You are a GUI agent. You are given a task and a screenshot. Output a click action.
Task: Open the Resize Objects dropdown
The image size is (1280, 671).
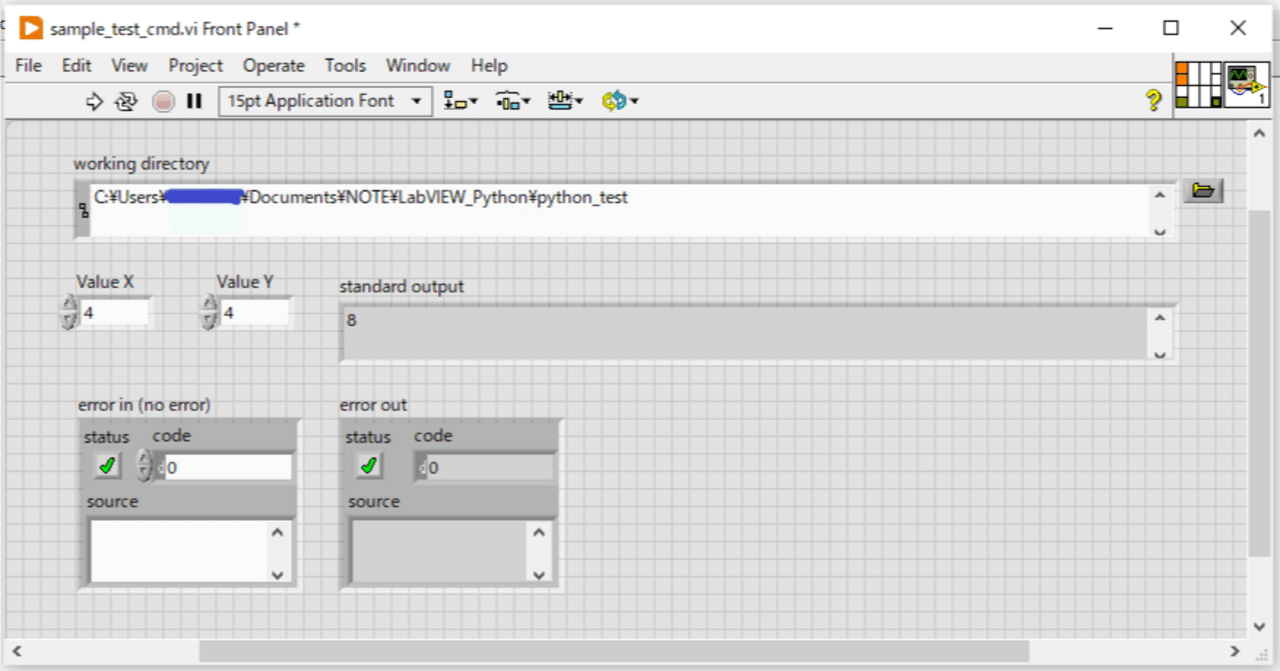566,100
